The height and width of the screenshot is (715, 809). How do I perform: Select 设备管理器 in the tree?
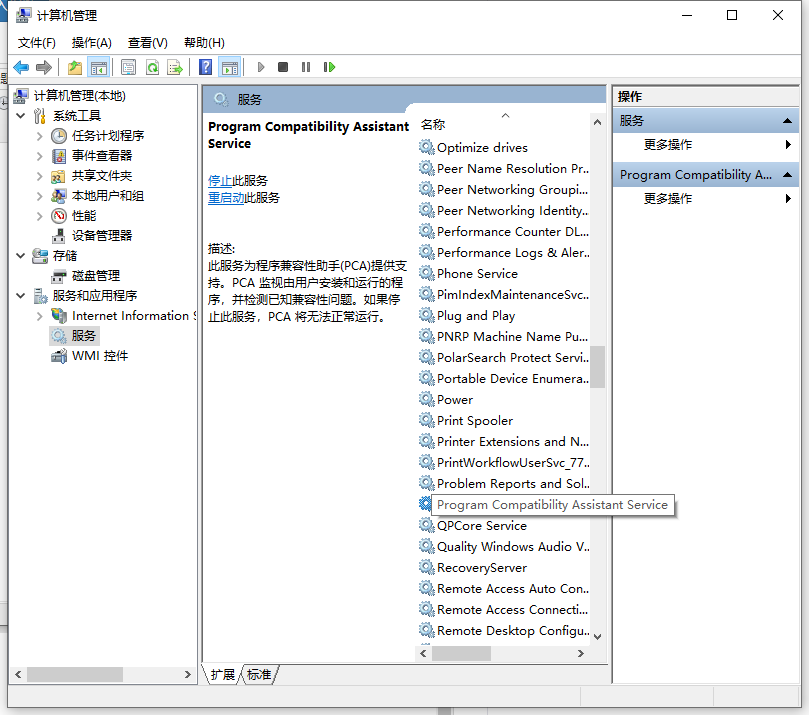(102, 235)
